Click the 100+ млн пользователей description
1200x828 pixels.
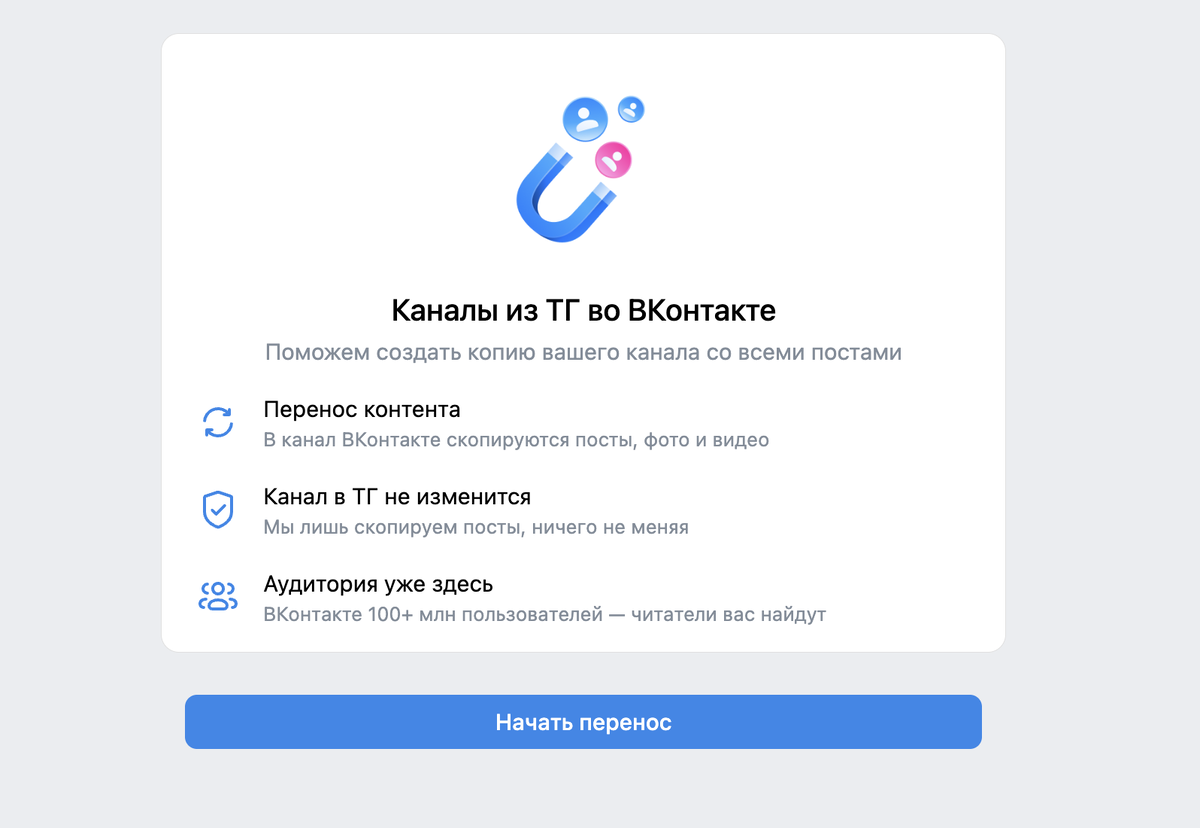tap(545, 614)
